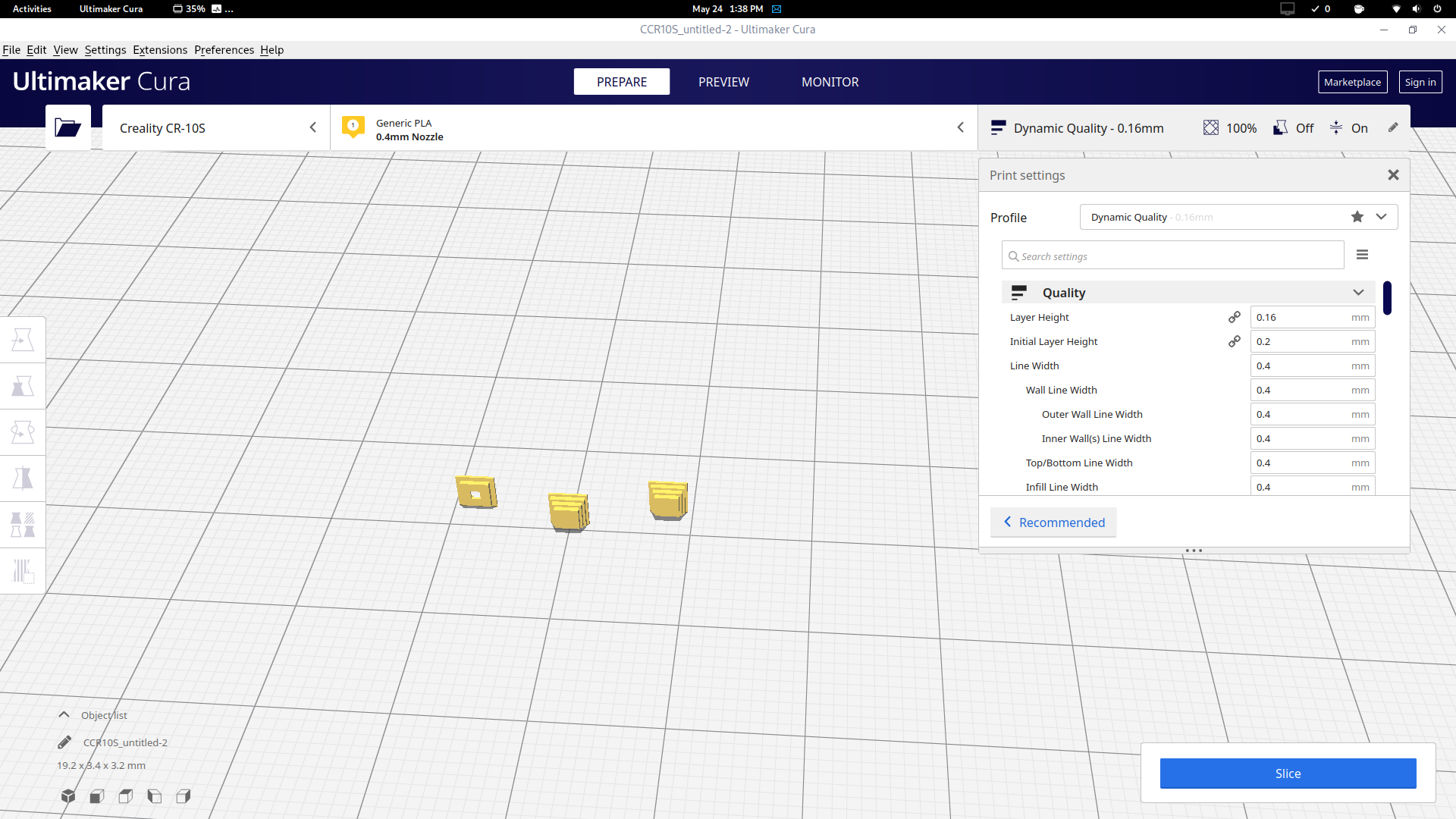This screenshot has width=1456, height=819.
Task: Click the settings panel resize handle dots
Action: tap(1194, 551)
